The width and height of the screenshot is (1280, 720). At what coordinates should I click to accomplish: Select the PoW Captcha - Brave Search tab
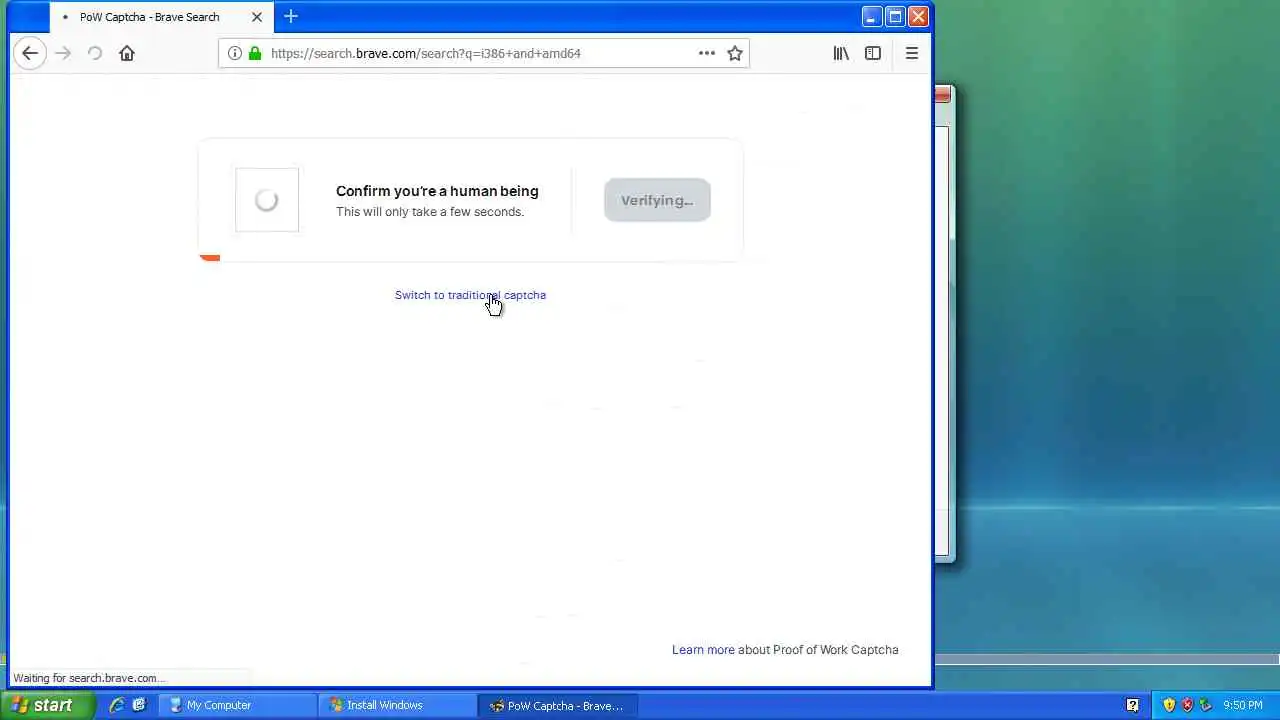(x=160, y=17)
